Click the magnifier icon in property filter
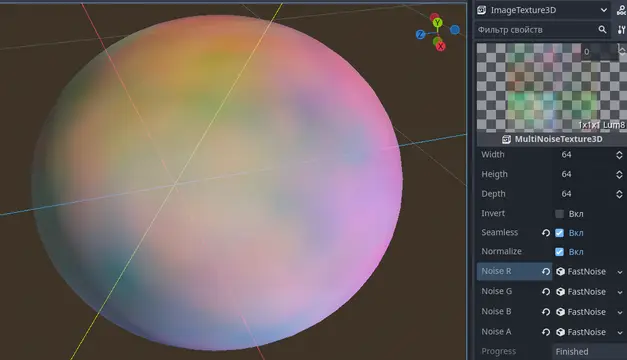Image resolution: width=627 pixels, height=360 pixels. tap(602, 30)
